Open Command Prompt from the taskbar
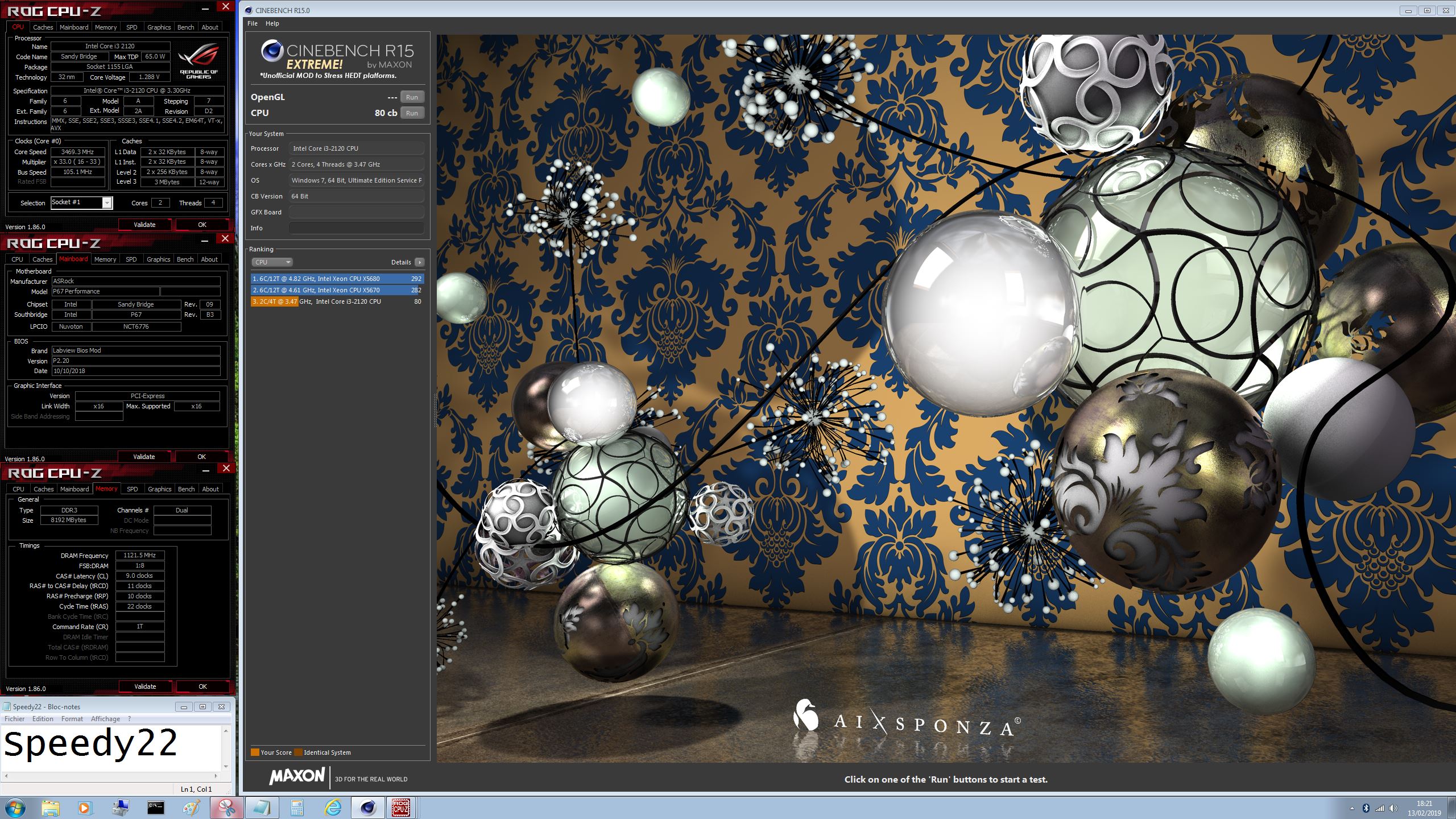The image size is (1456, 819). click(155, 808)
